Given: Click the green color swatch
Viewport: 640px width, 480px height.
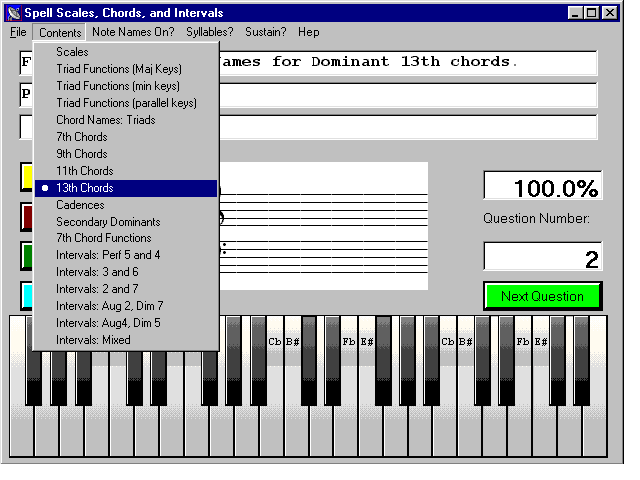Looking at the screenshot, I should pos(27,256).
